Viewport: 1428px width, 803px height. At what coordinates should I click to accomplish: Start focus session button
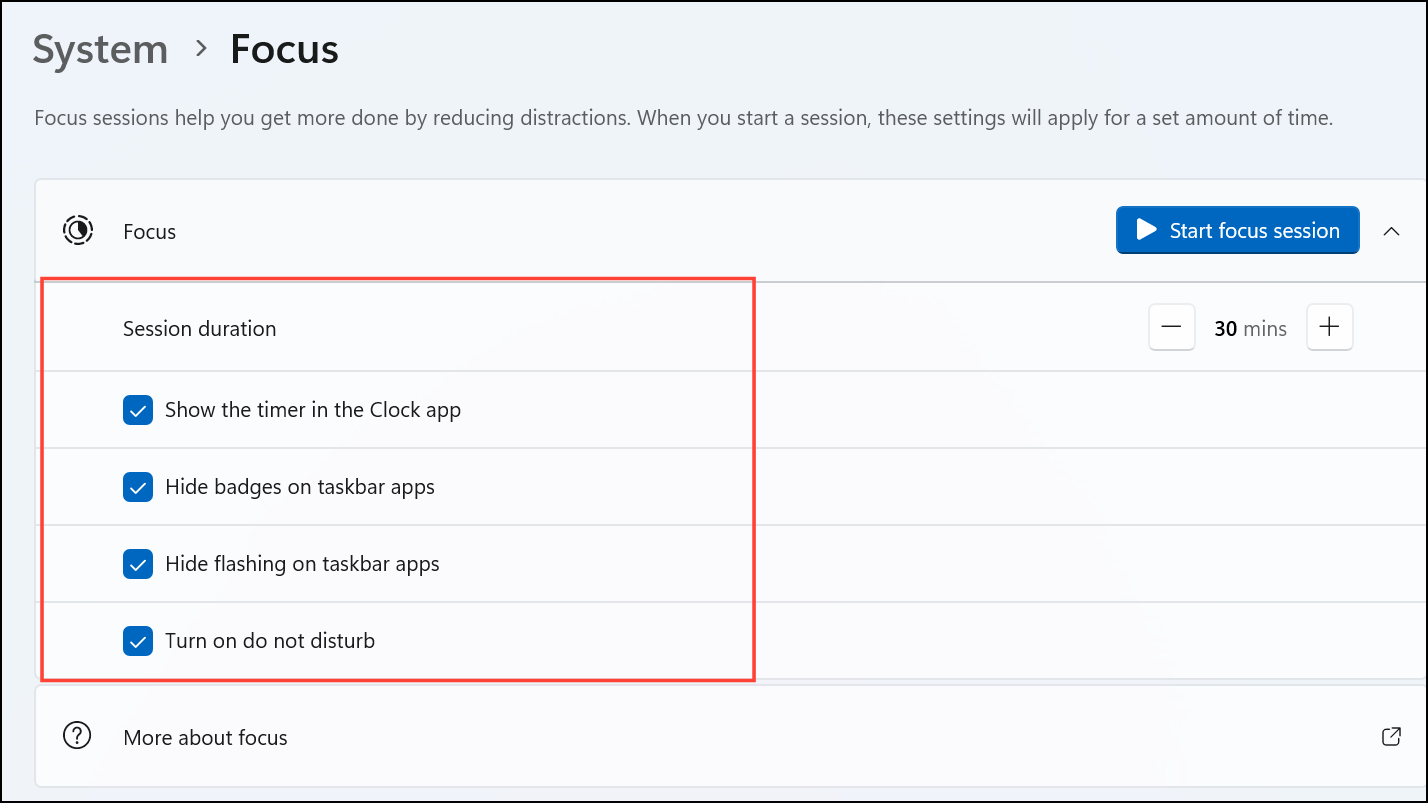(1237, 230)
